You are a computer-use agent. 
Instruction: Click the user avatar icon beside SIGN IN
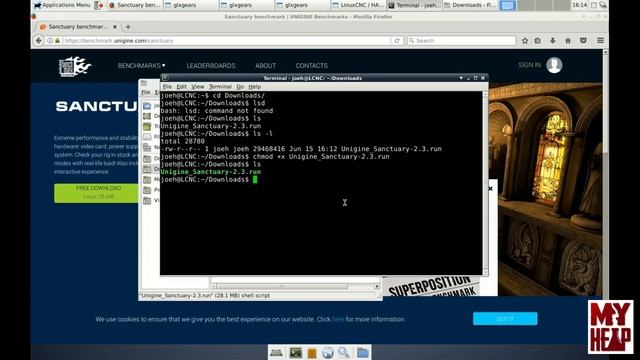[554, 65]
